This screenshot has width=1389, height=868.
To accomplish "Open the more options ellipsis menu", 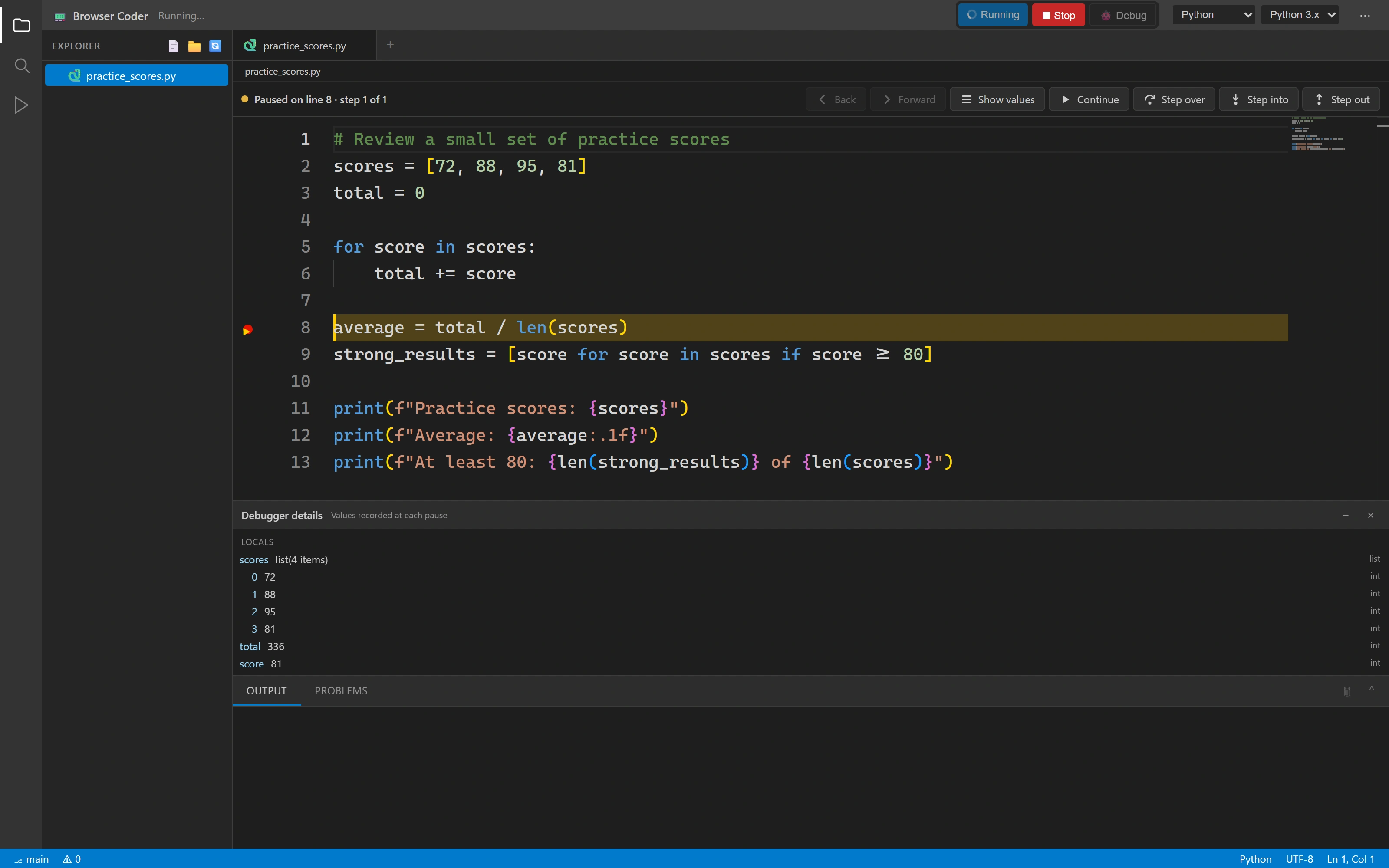I will point(1365,16).
